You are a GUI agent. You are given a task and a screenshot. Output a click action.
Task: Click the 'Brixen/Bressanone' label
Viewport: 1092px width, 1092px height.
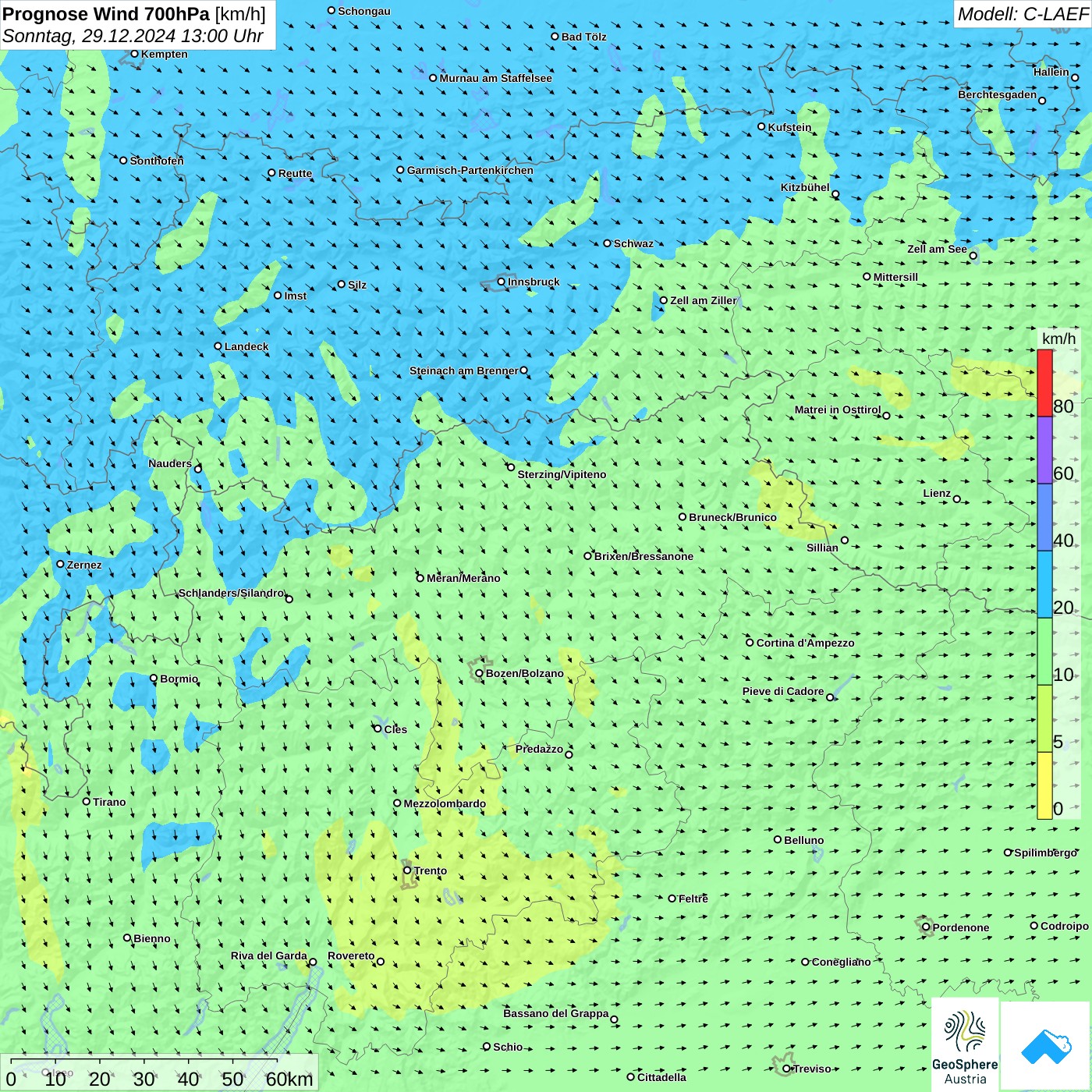pos(644,556)
